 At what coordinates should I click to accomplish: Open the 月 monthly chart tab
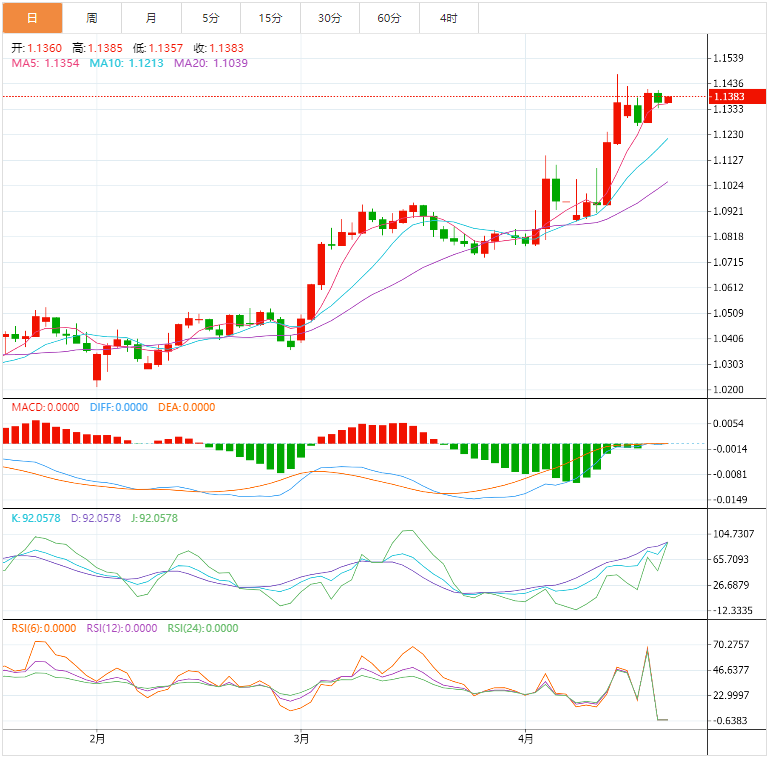point(151,18)
